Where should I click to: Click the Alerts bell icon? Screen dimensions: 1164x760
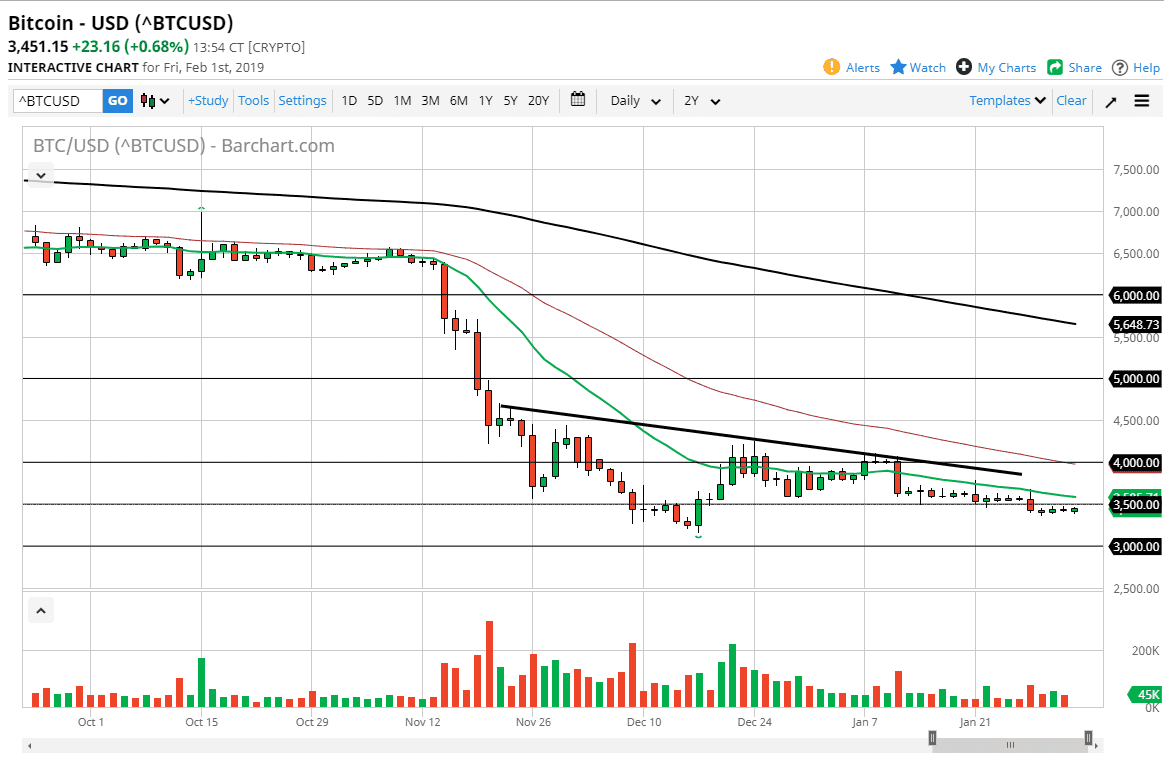(x=831, y=67)
